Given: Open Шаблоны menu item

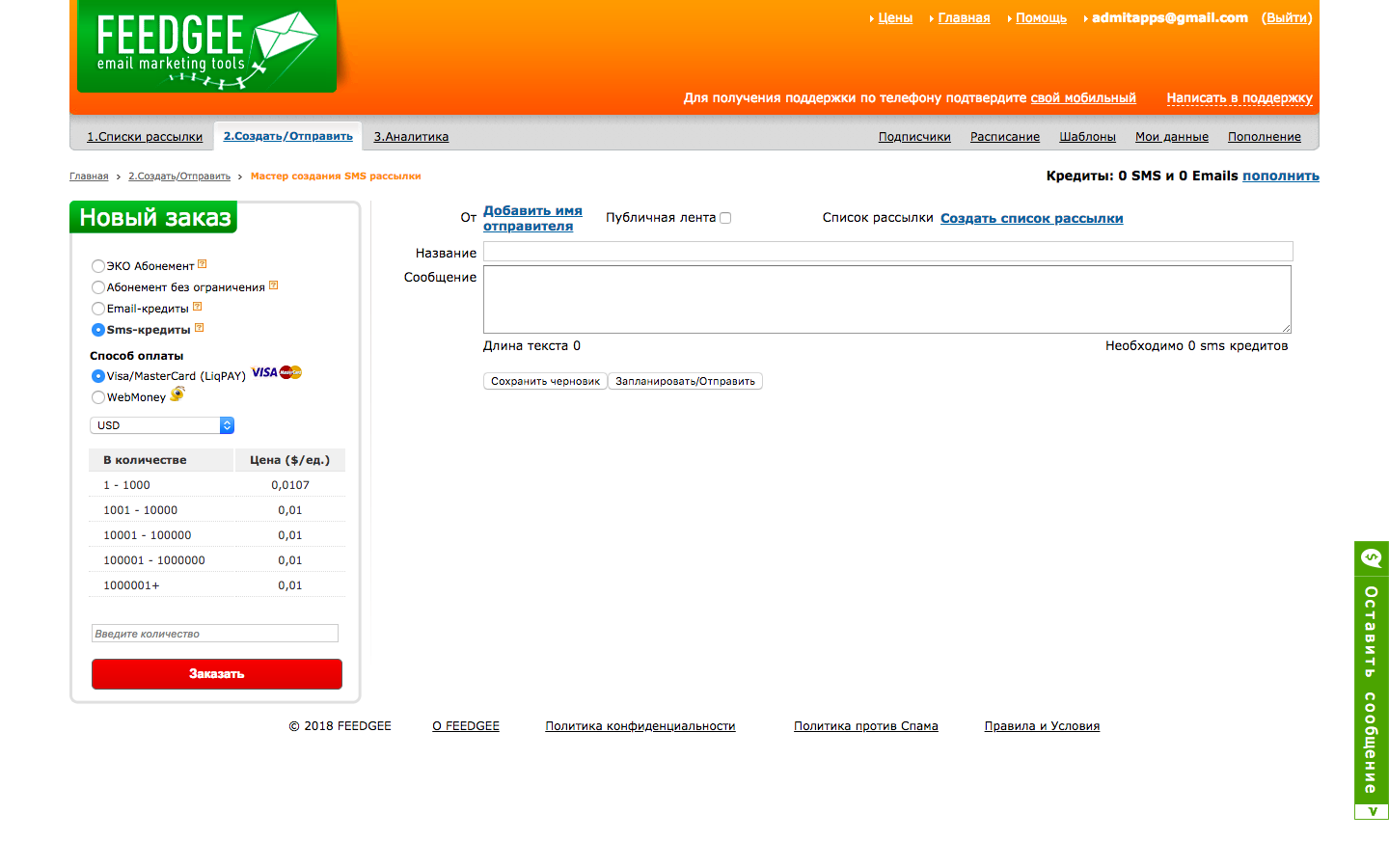Looking at the screenshot, I should [x=1087, y=137].
